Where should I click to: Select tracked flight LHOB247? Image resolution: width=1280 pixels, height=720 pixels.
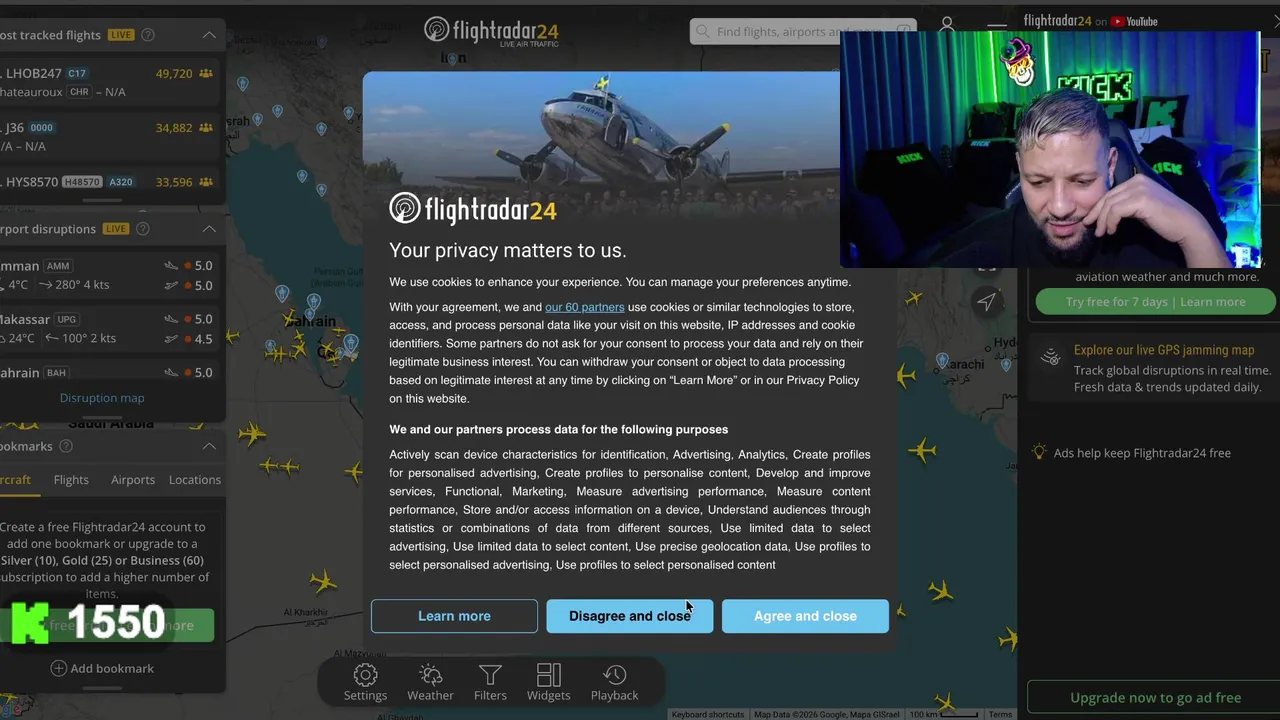point(110,82)
